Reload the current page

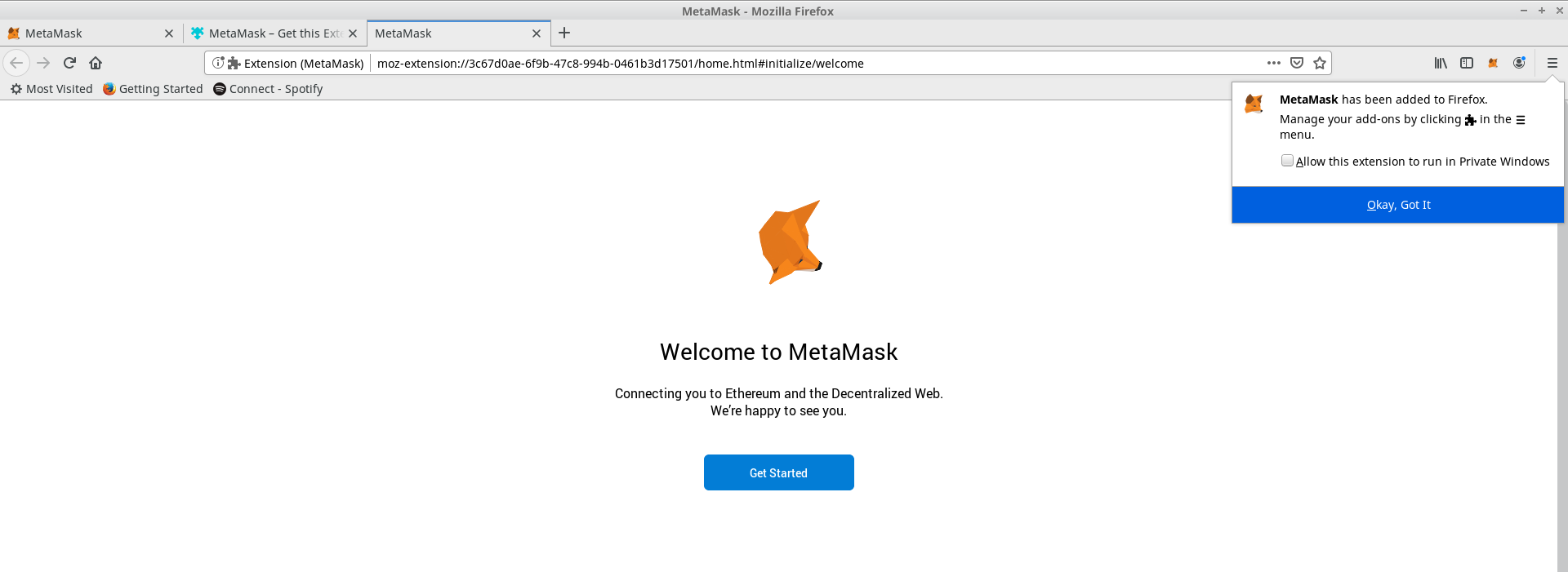[x=69, y=63]
